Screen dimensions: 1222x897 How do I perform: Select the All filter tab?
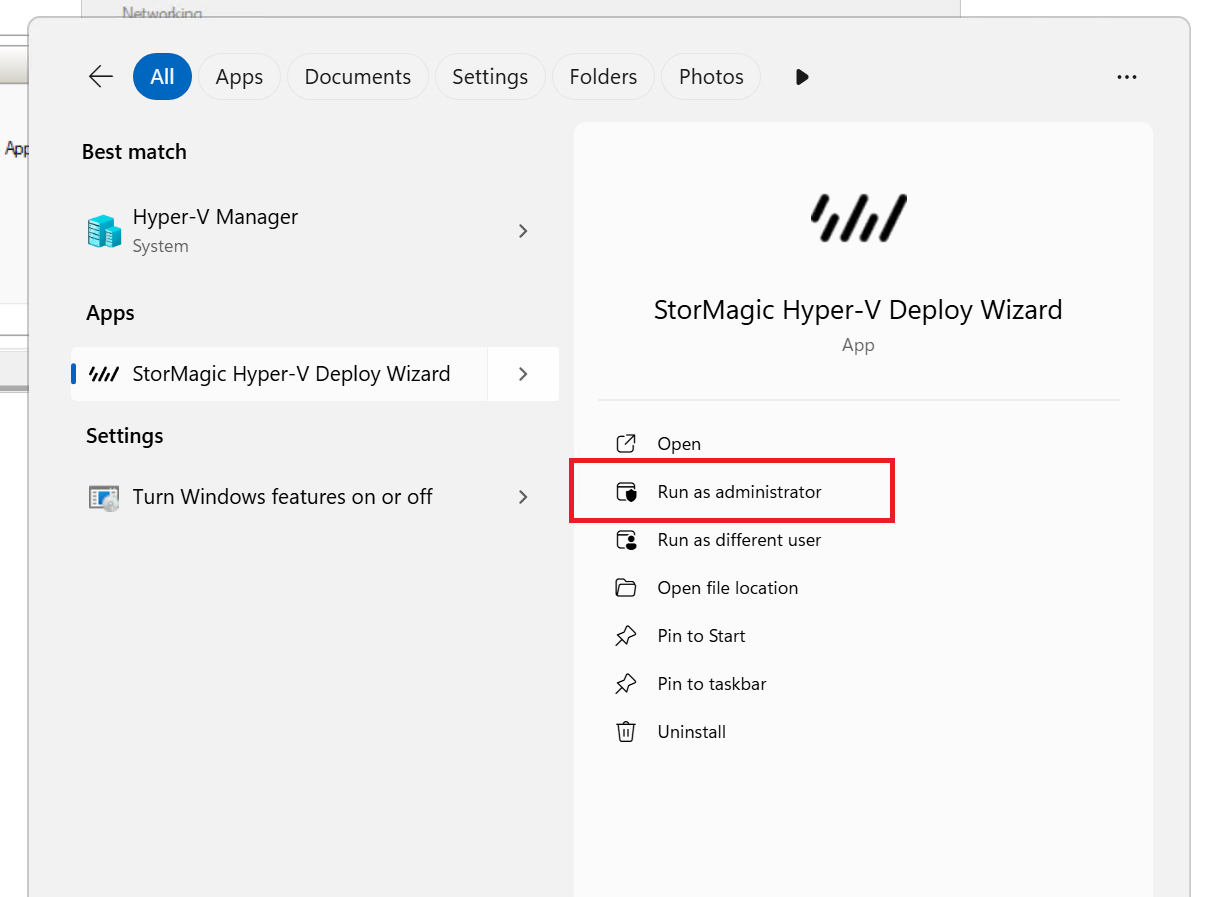coord(162,77)
